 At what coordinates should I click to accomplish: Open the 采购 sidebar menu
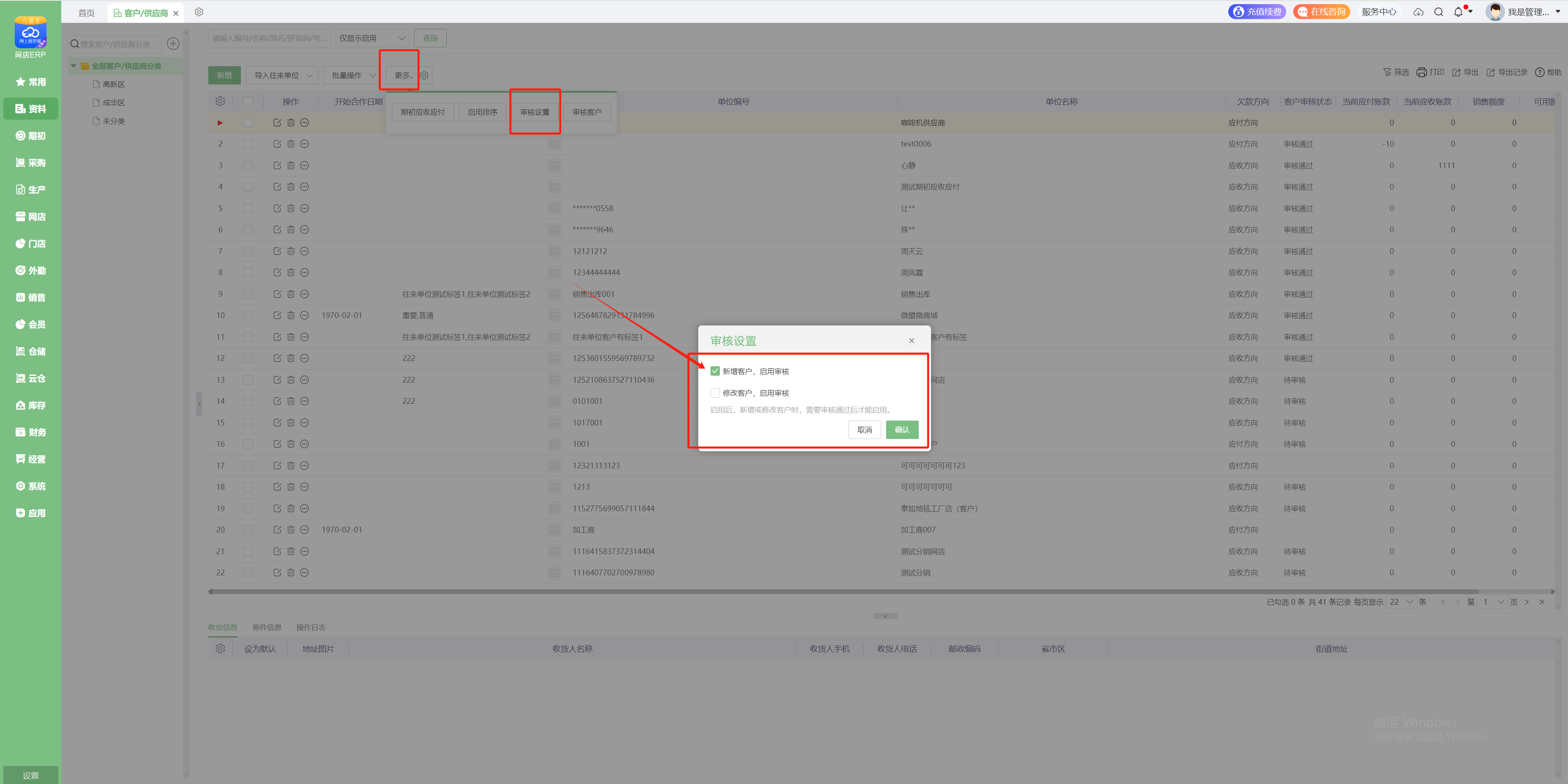31,163
